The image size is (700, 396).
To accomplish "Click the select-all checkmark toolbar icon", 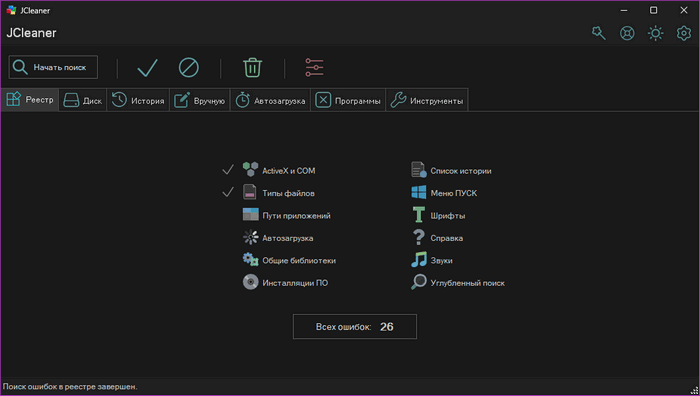I will click(x=147, y=68).
